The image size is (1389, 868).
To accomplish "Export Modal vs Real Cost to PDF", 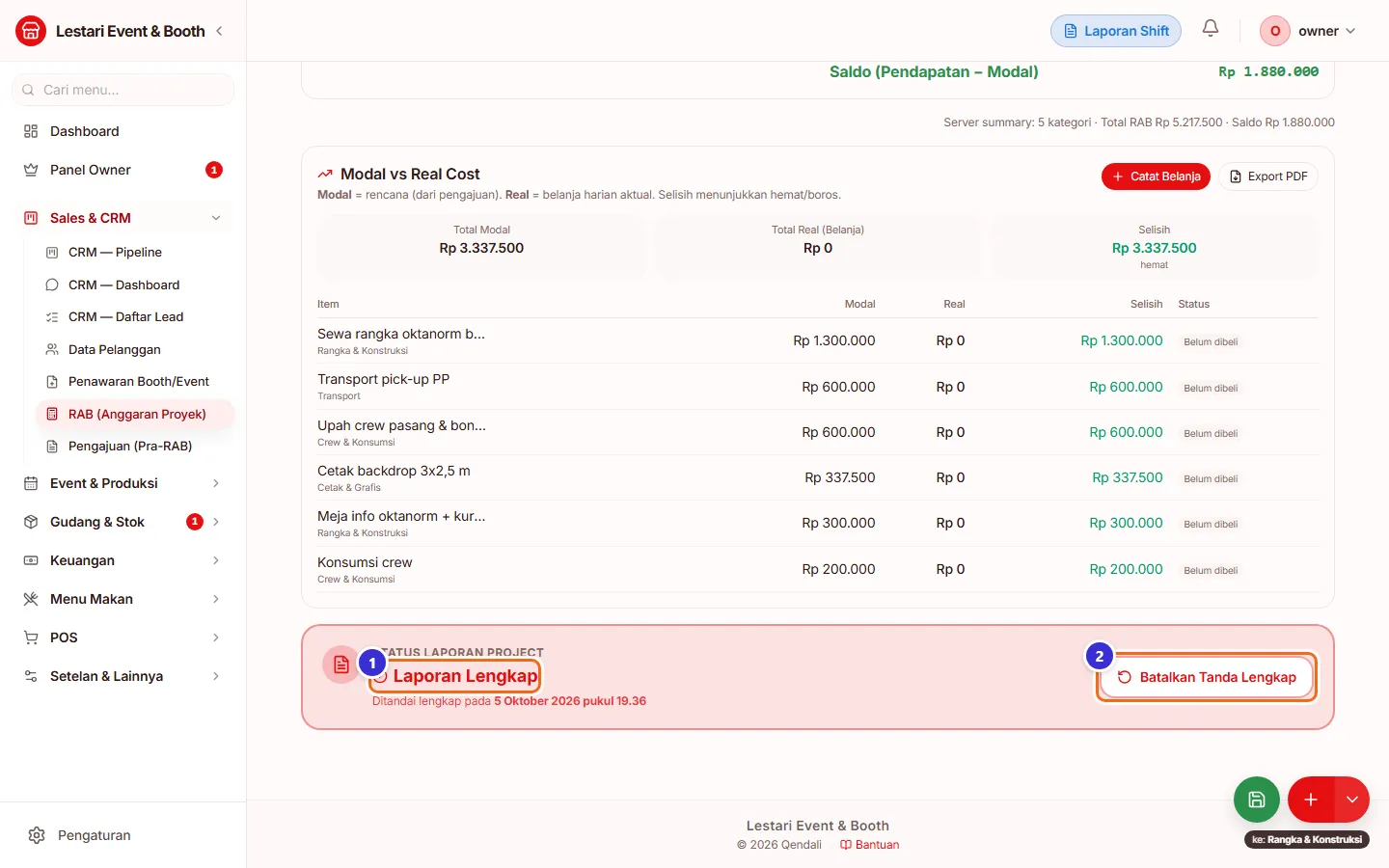I will click(1268, 176).
